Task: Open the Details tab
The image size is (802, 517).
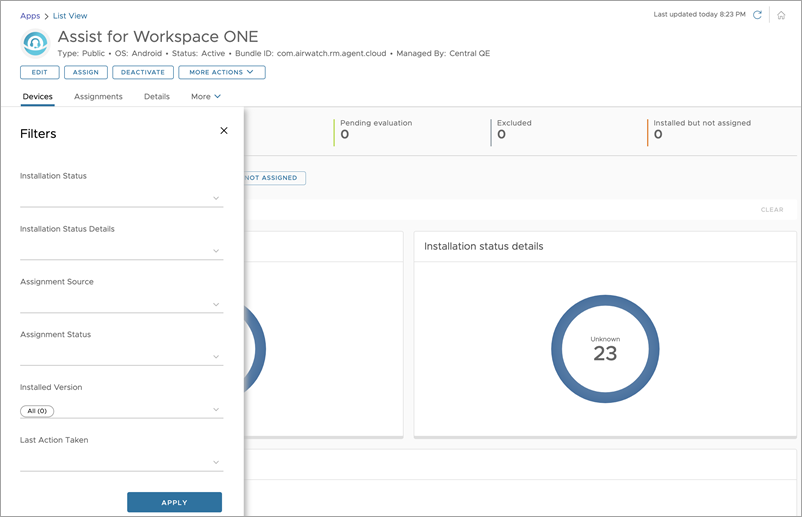Action: 157,97
